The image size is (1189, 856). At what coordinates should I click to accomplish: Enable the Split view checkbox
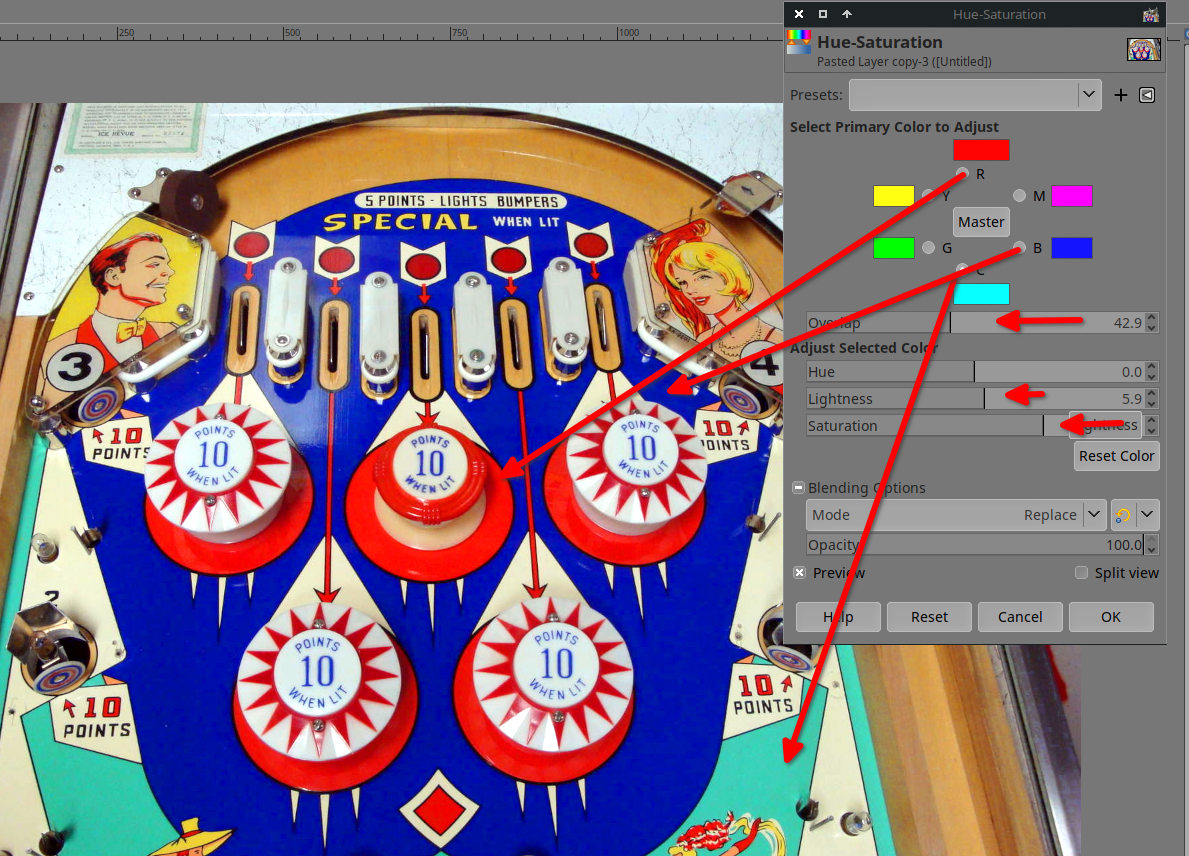pos(1081,572)
